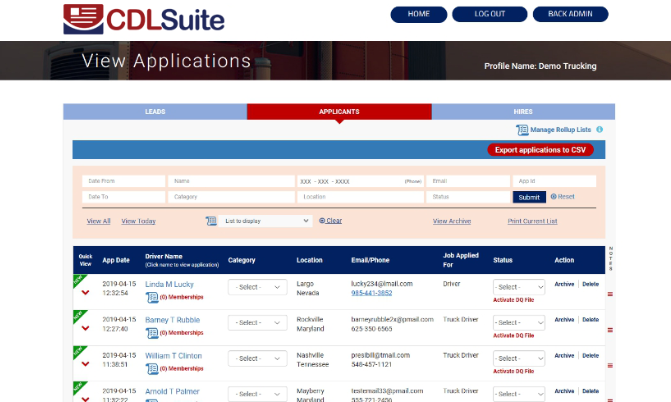Activate DQ File for William T Clinton
671x402 pixels.
tap(514, 371)
